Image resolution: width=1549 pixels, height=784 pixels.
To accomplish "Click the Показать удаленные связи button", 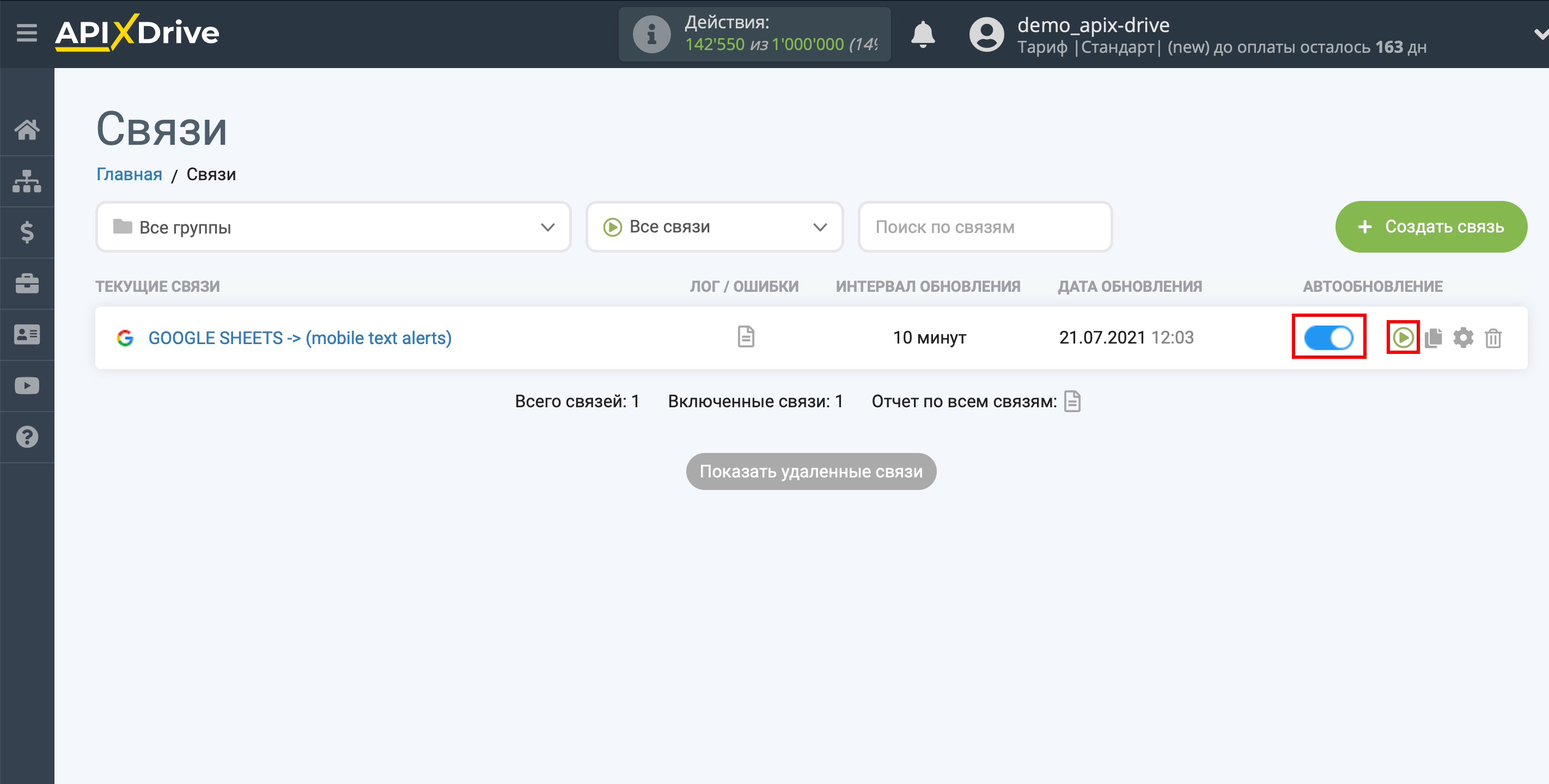I will [x=811, y=471].
